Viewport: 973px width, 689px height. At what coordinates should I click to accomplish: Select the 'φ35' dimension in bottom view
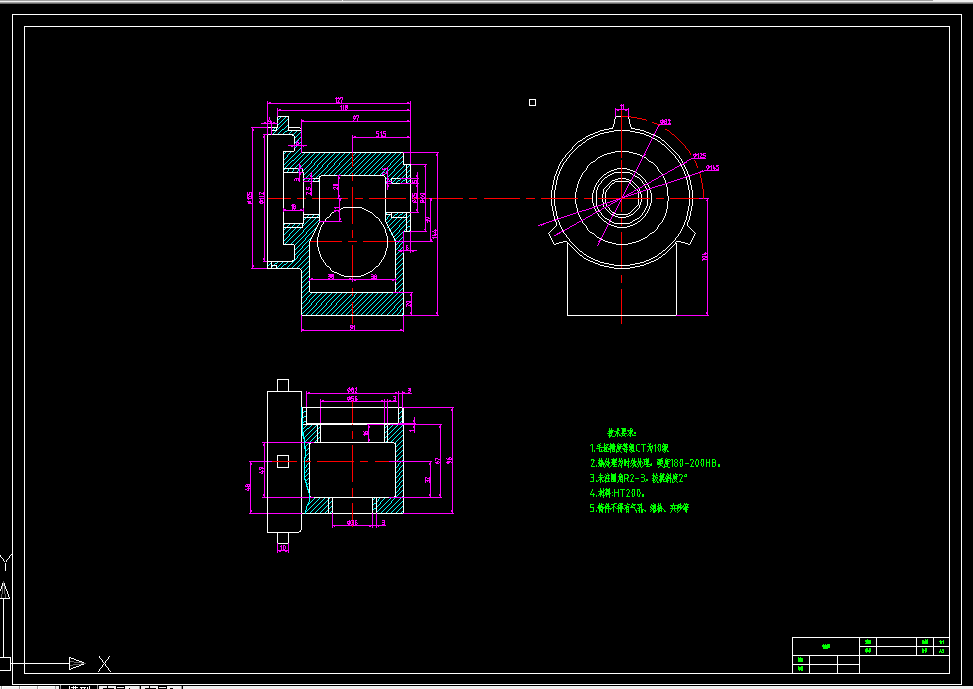(352, 523)
